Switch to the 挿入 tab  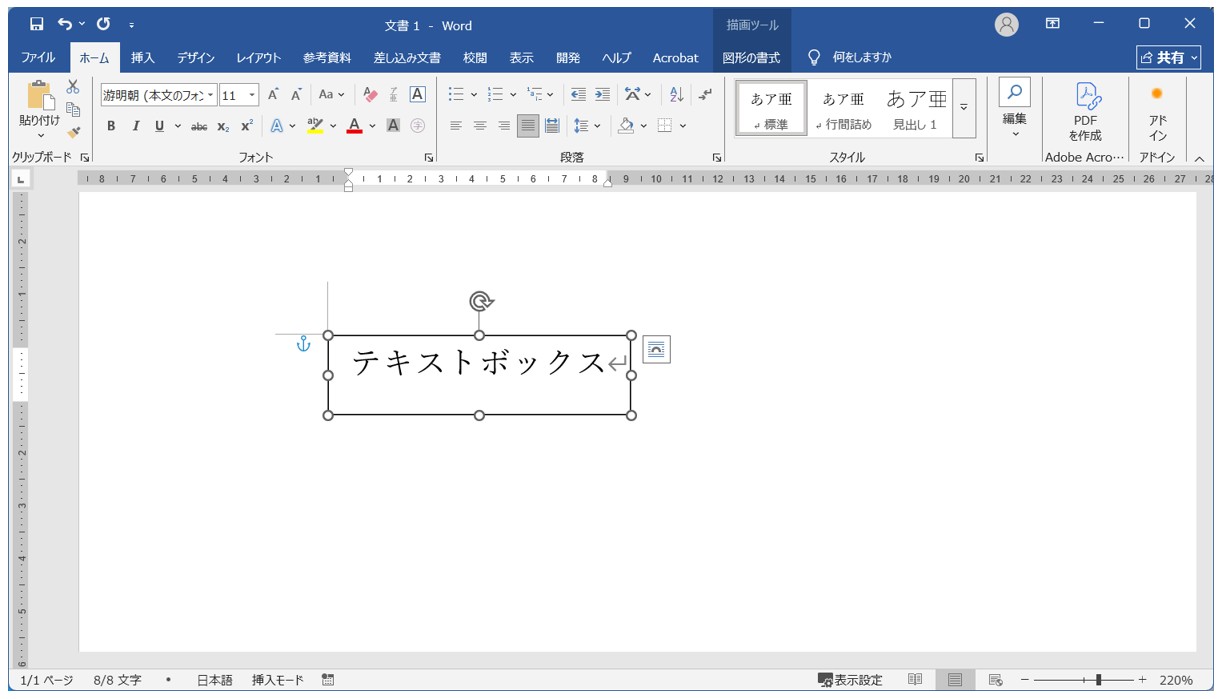tap(143, 58)
